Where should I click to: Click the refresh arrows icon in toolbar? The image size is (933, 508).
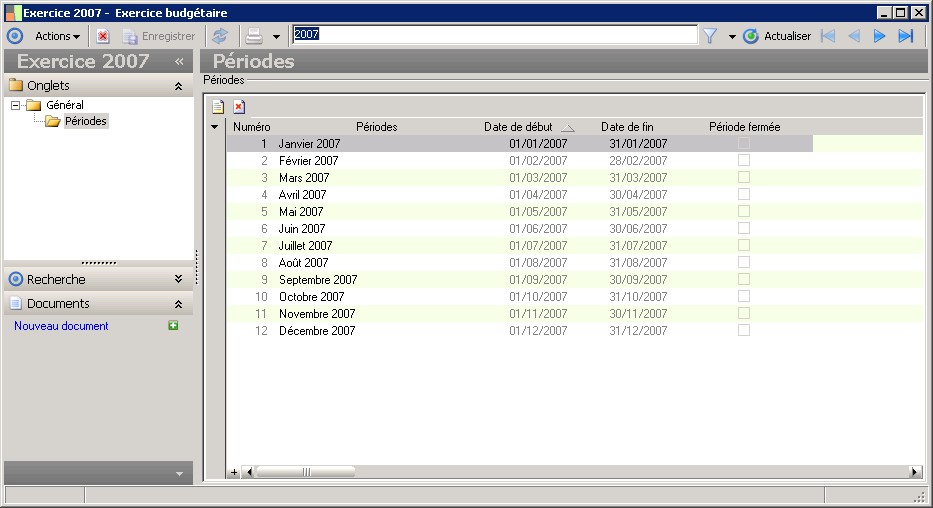click(220, 36)
